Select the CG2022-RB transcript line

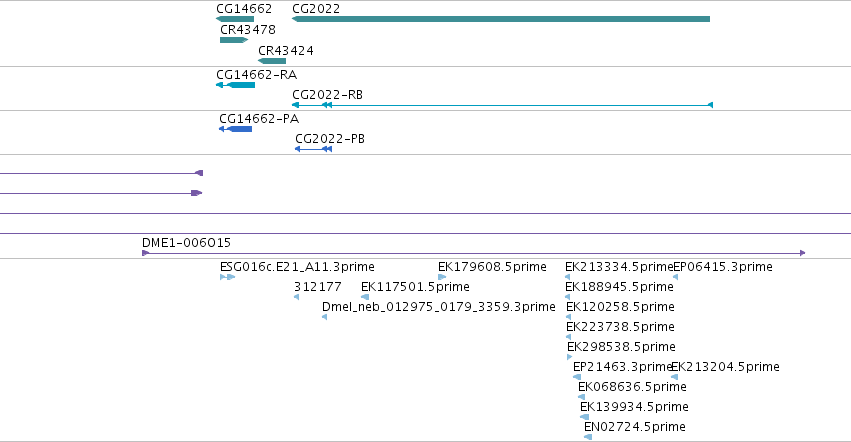pyautogui.click(x=503, y=105)
